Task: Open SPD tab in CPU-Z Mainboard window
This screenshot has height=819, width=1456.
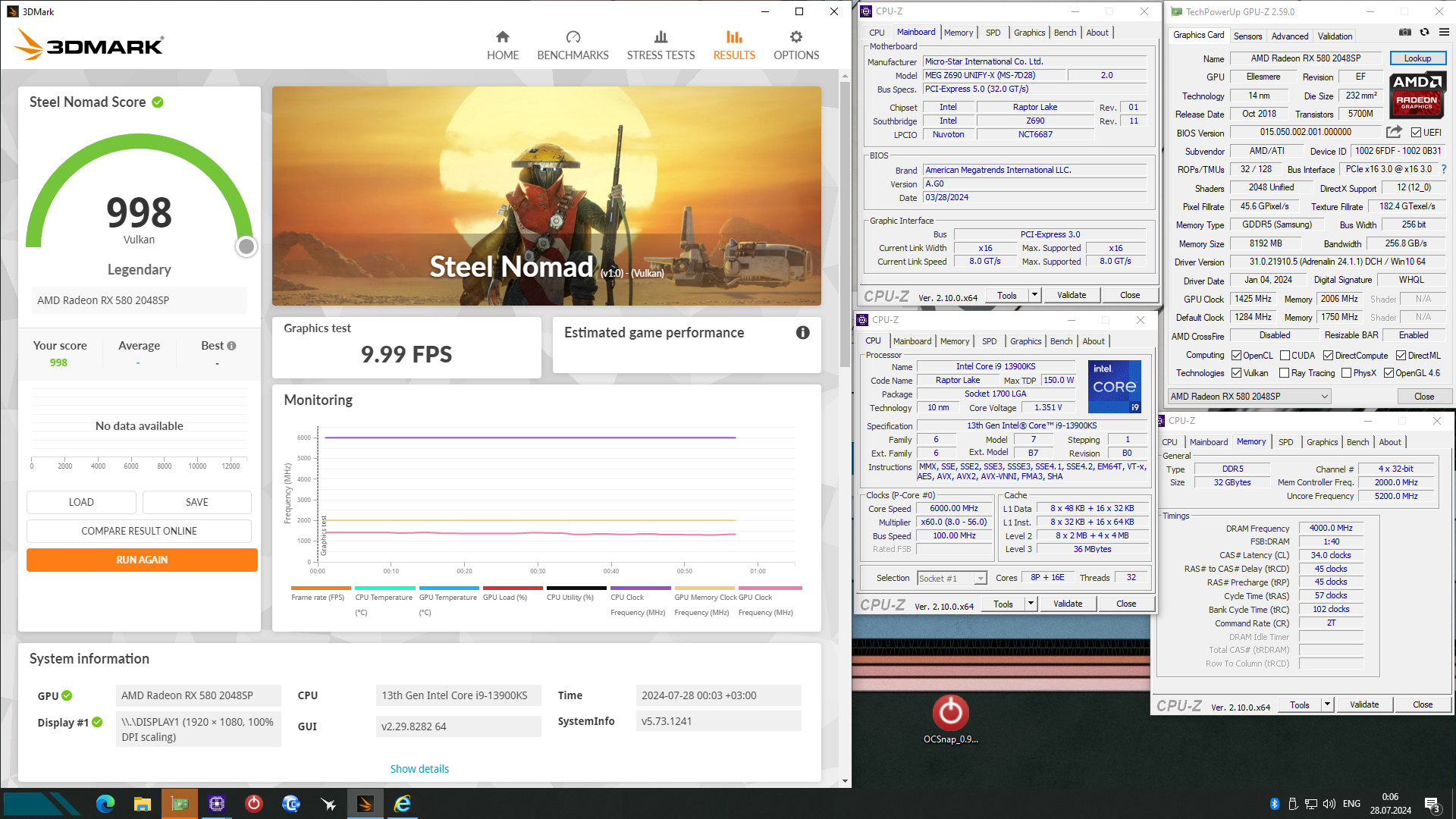Action: pyautogui.click(x=993, y=33)
